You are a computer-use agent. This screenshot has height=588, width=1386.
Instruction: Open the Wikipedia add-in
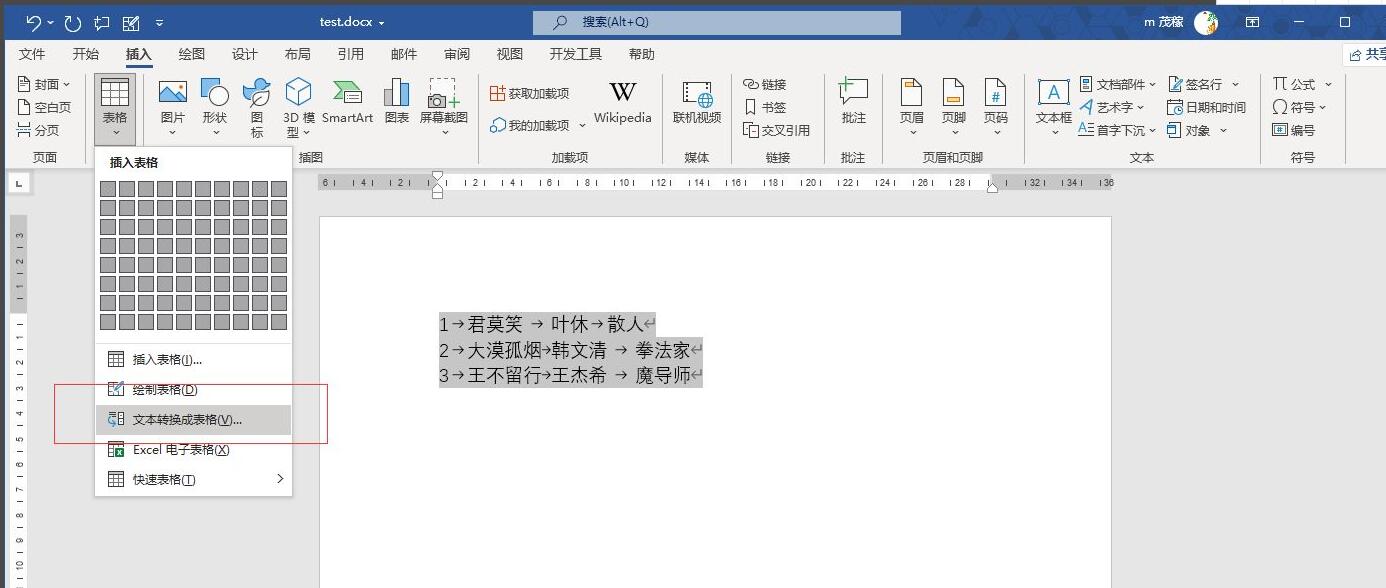click(x=622, y=93)
